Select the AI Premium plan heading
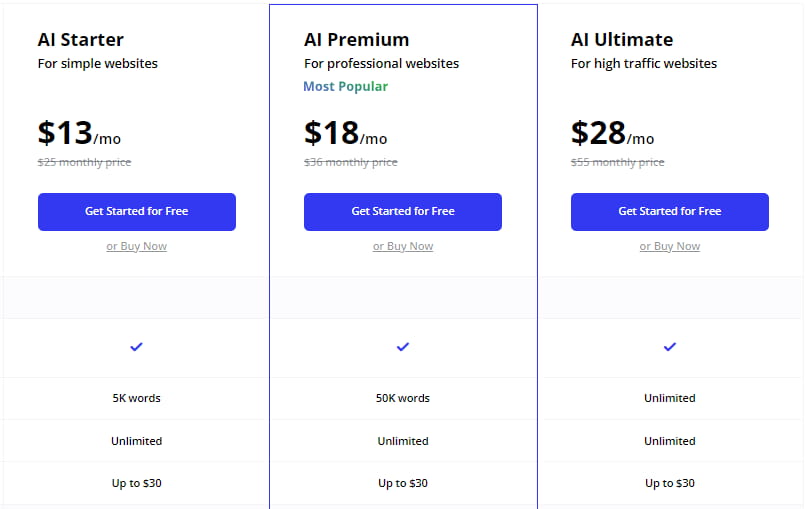 click(x=356, y=40)
